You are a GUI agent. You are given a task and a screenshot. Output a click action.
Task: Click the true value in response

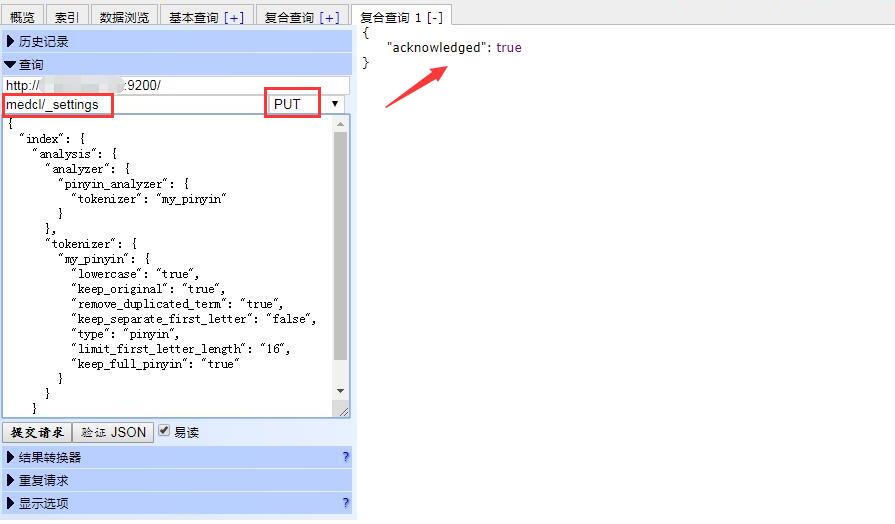click(509, 47)
